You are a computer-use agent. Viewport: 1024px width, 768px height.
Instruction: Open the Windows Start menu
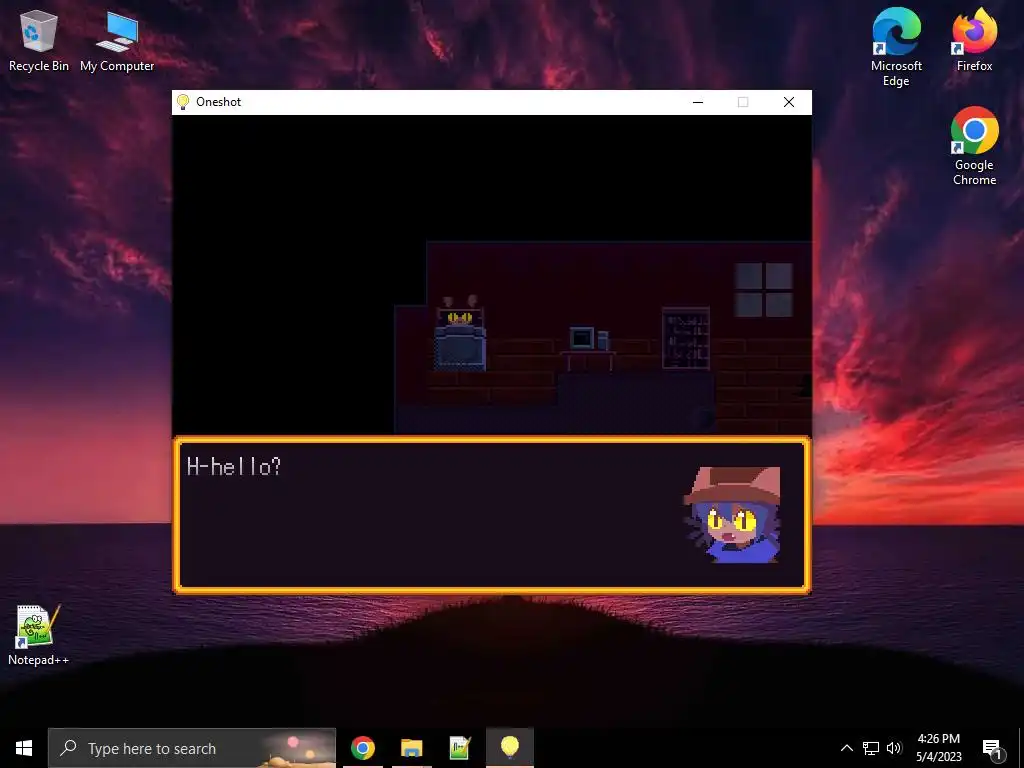pos(24,748)
